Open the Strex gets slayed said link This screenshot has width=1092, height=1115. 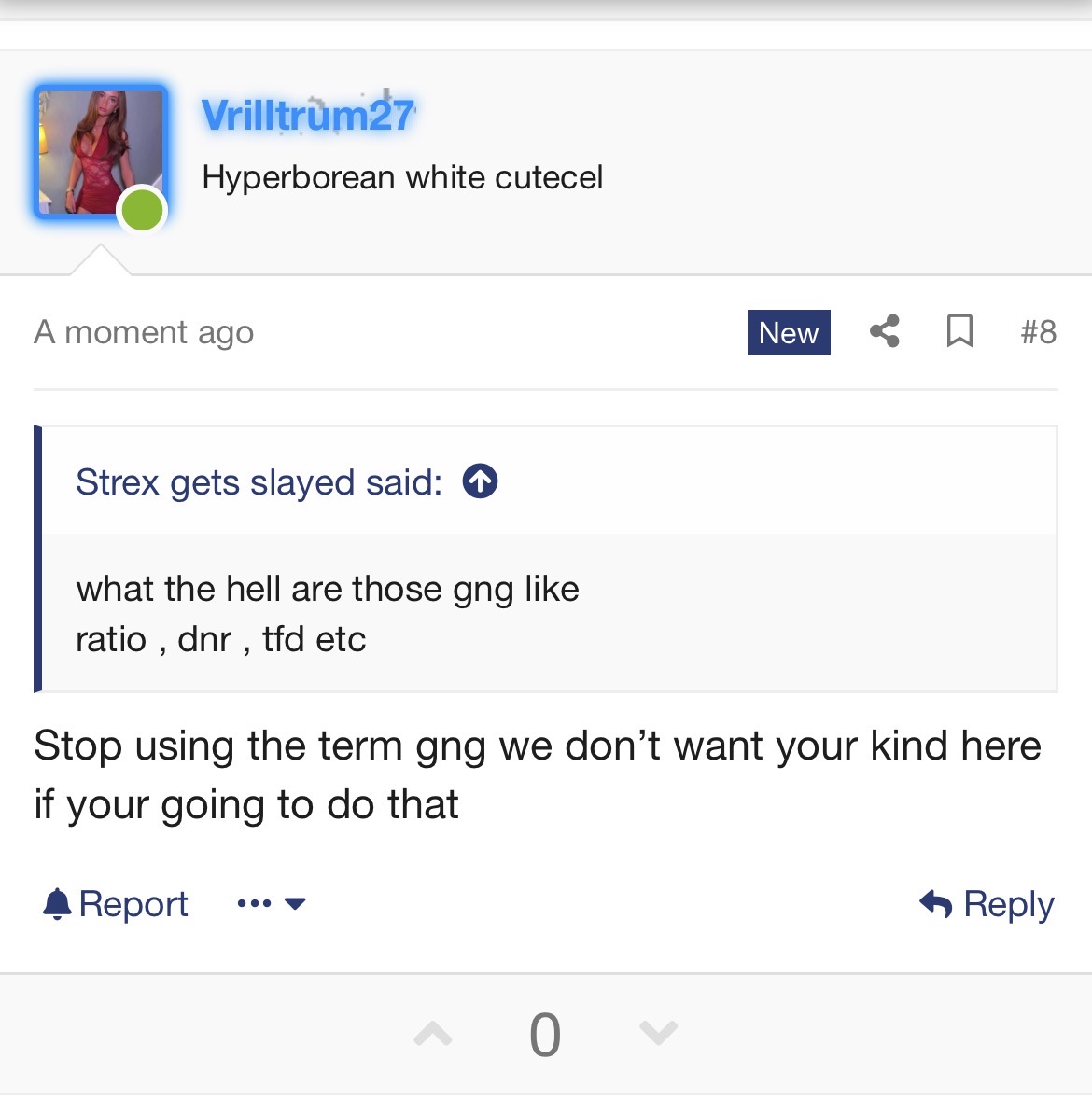(259, 482)
